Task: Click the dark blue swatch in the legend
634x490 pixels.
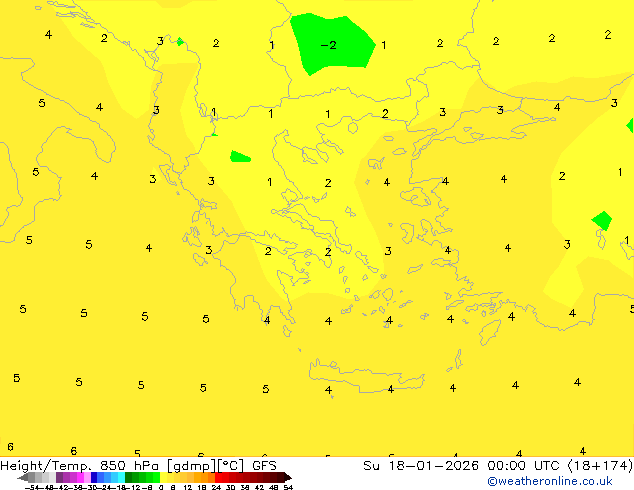Action: point(94,477)
